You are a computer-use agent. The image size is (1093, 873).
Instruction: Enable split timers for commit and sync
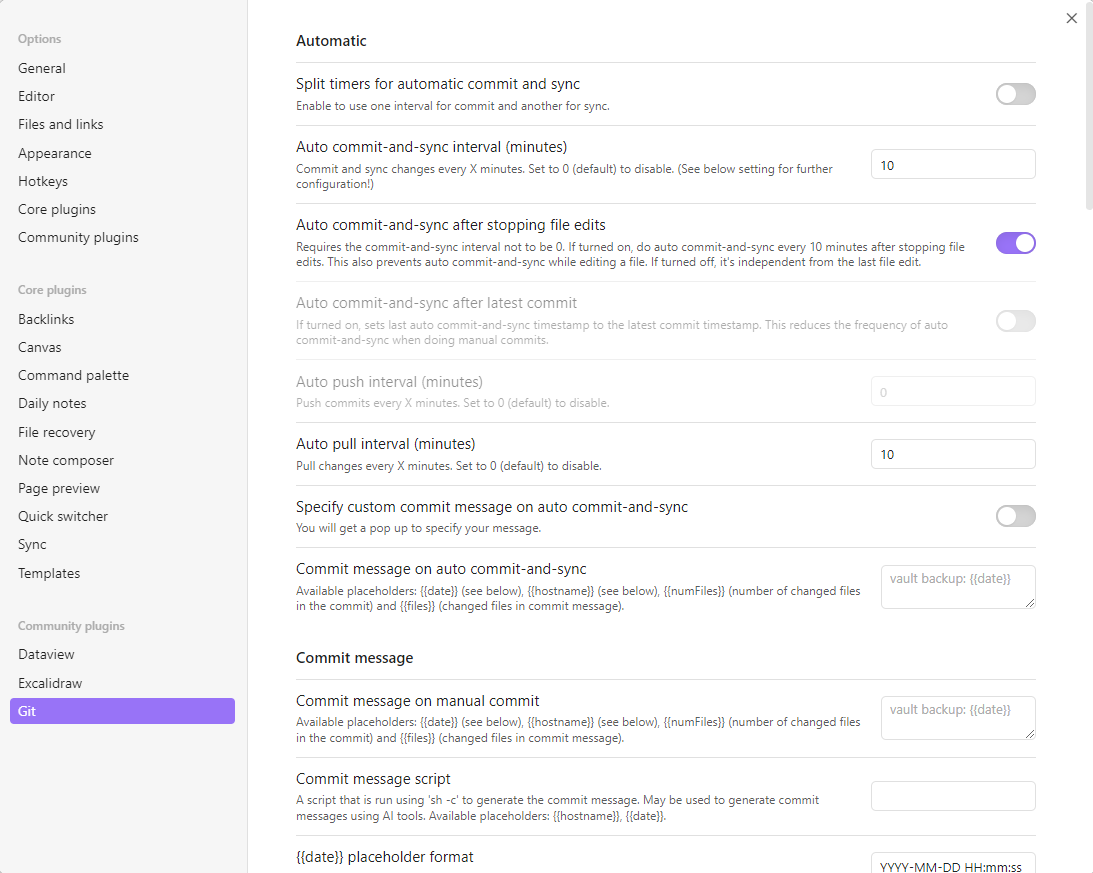(x=1015, y=94)
